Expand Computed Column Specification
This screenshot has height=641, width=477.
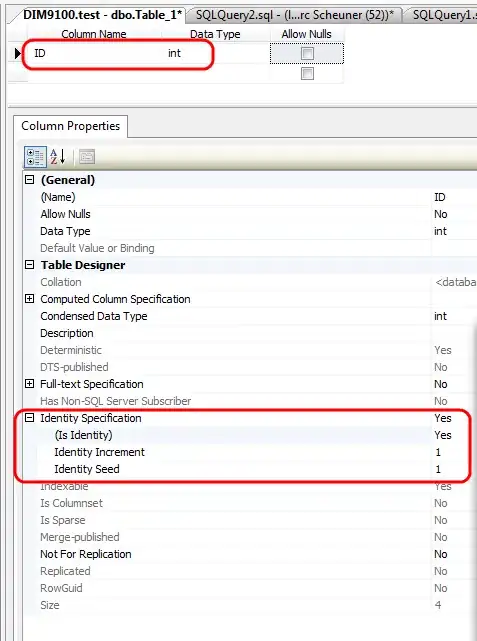click(x=29, y=298)
